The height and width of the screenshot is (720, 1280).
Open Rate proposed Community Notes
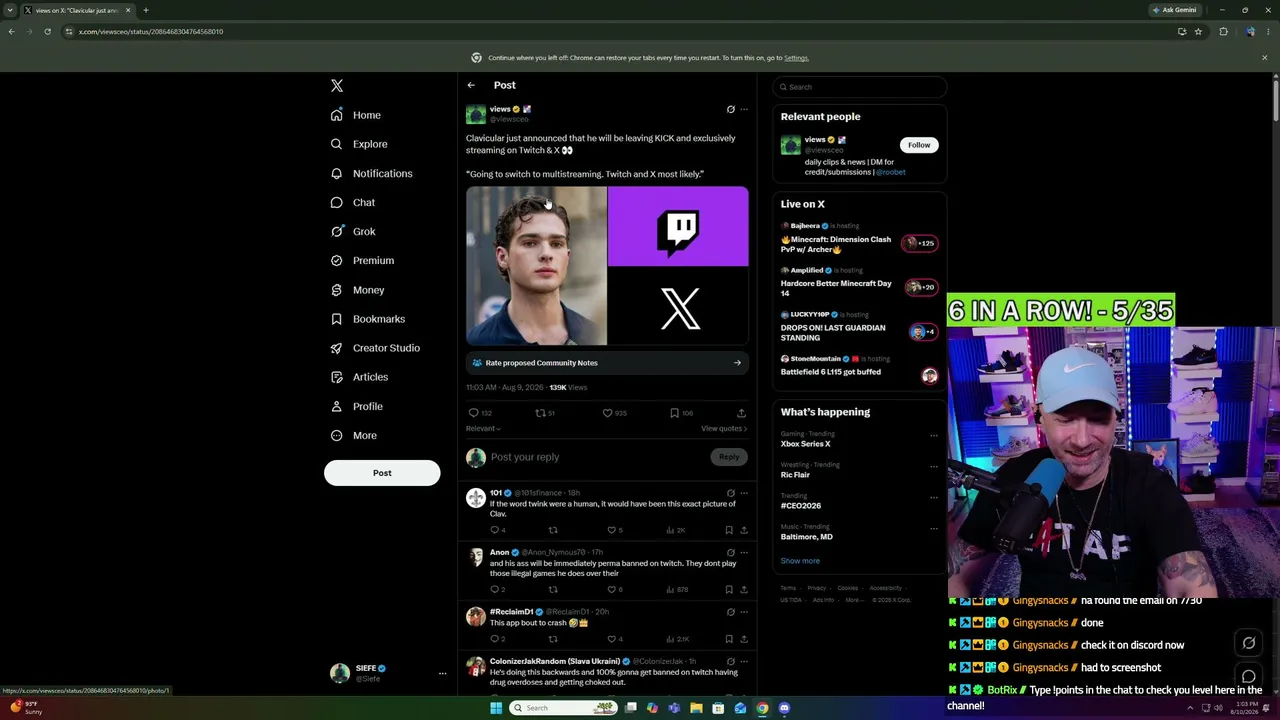pos(607,363)
